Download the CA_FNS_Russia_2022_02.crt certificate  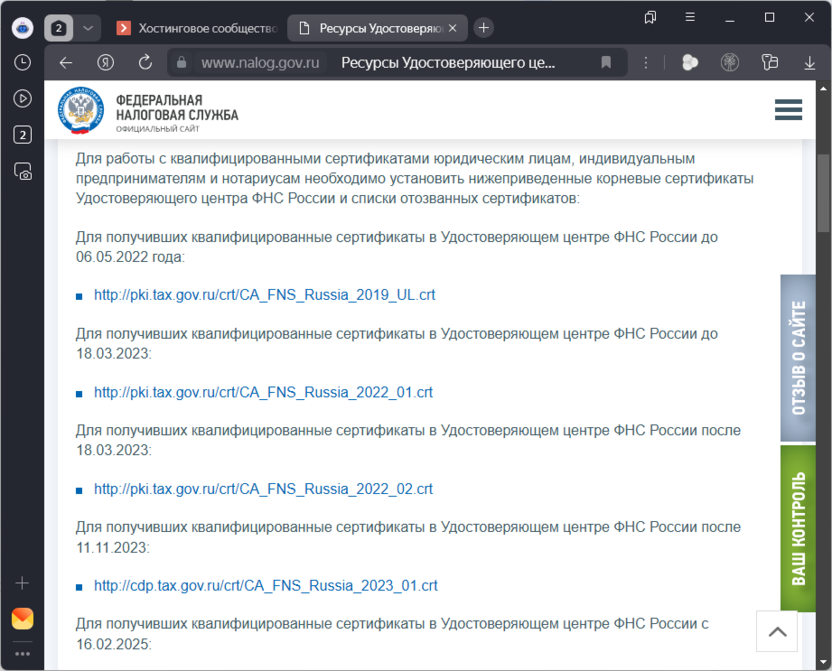[263, 489]
